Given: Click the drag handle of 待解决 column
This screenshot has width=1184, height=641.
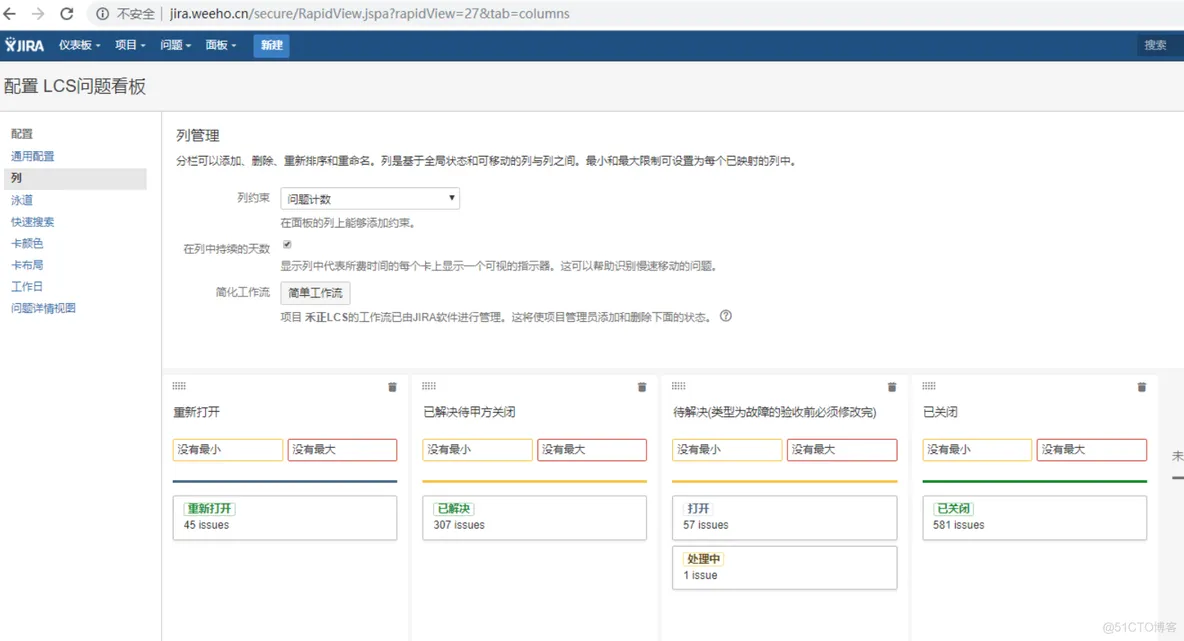Looking at the screenshot, I should point(679,386).
